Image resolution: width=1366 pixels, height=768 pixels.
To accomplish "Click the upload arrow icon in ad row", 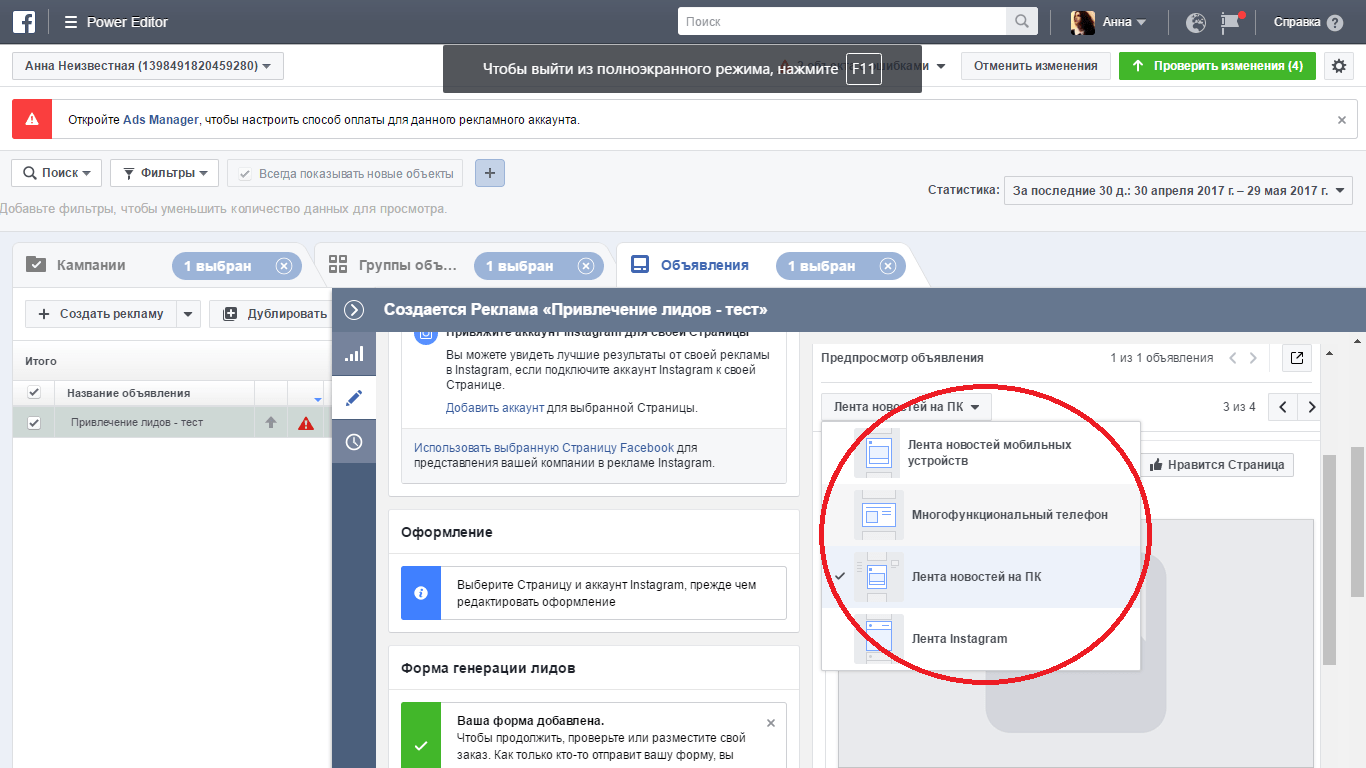I will [x=270, y=423].
